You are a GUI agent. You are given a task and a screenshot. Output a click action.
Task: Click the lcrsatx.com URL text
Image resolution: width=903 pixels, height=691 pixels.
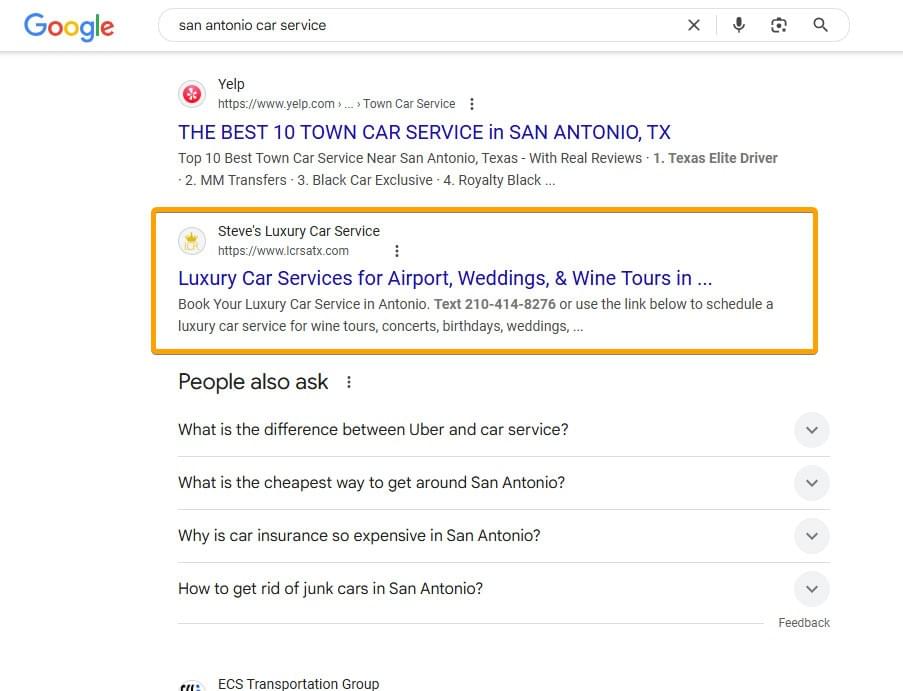283,251
